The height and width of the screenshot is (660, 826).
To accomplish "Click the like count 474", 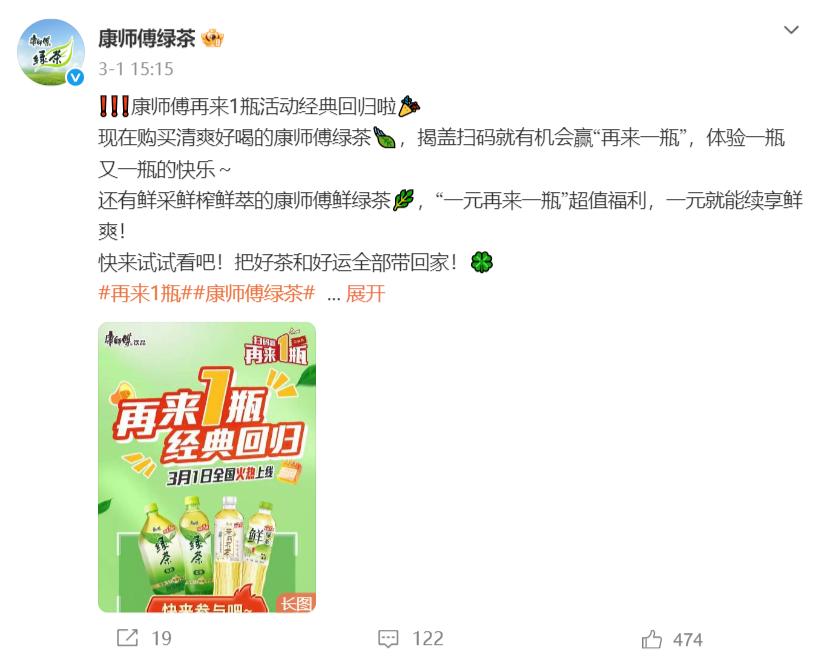I will point(687,639).
